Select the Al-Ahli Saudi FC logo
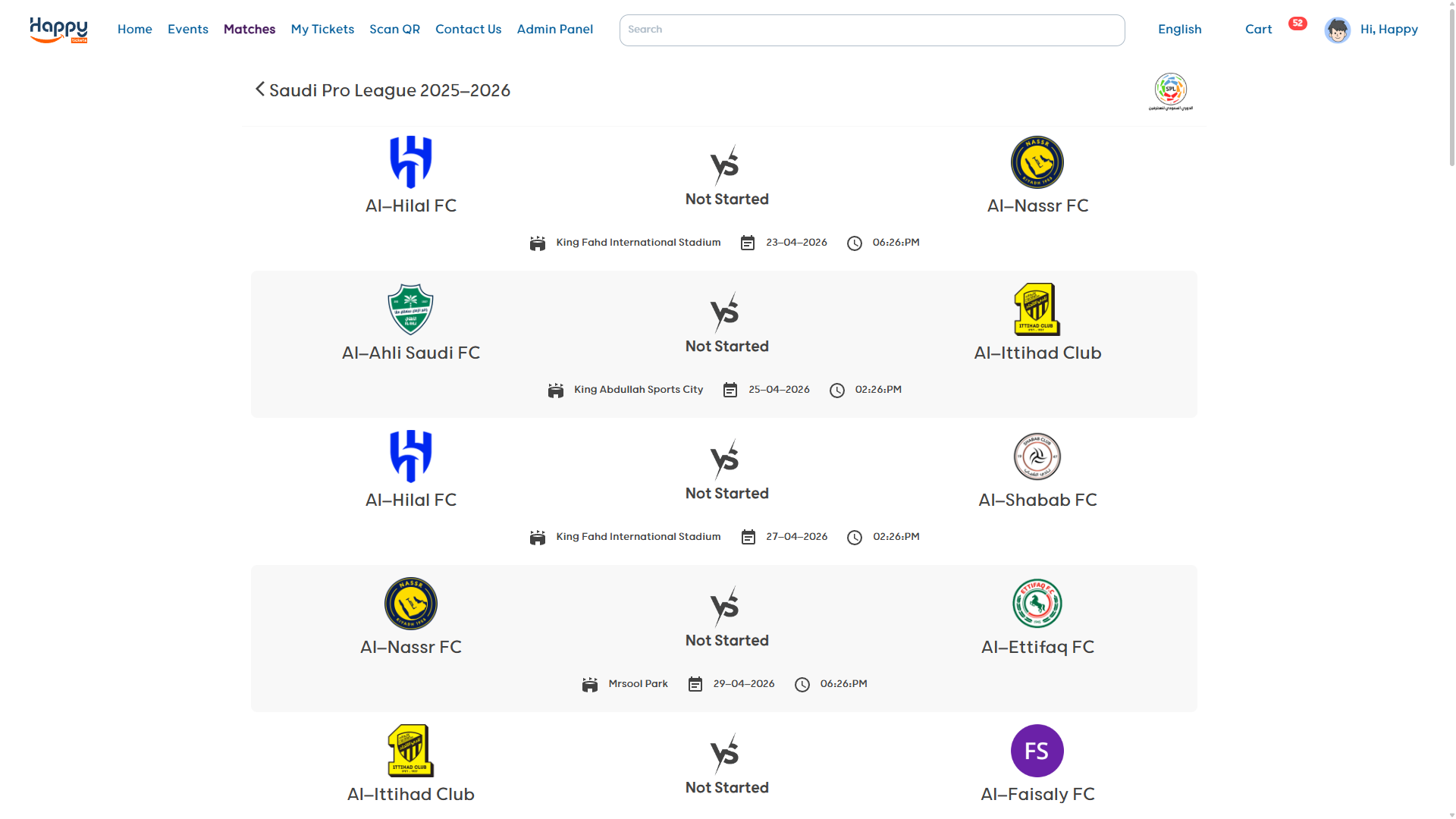Viewport: 1456px width, 819px height. tap(410, 309)
